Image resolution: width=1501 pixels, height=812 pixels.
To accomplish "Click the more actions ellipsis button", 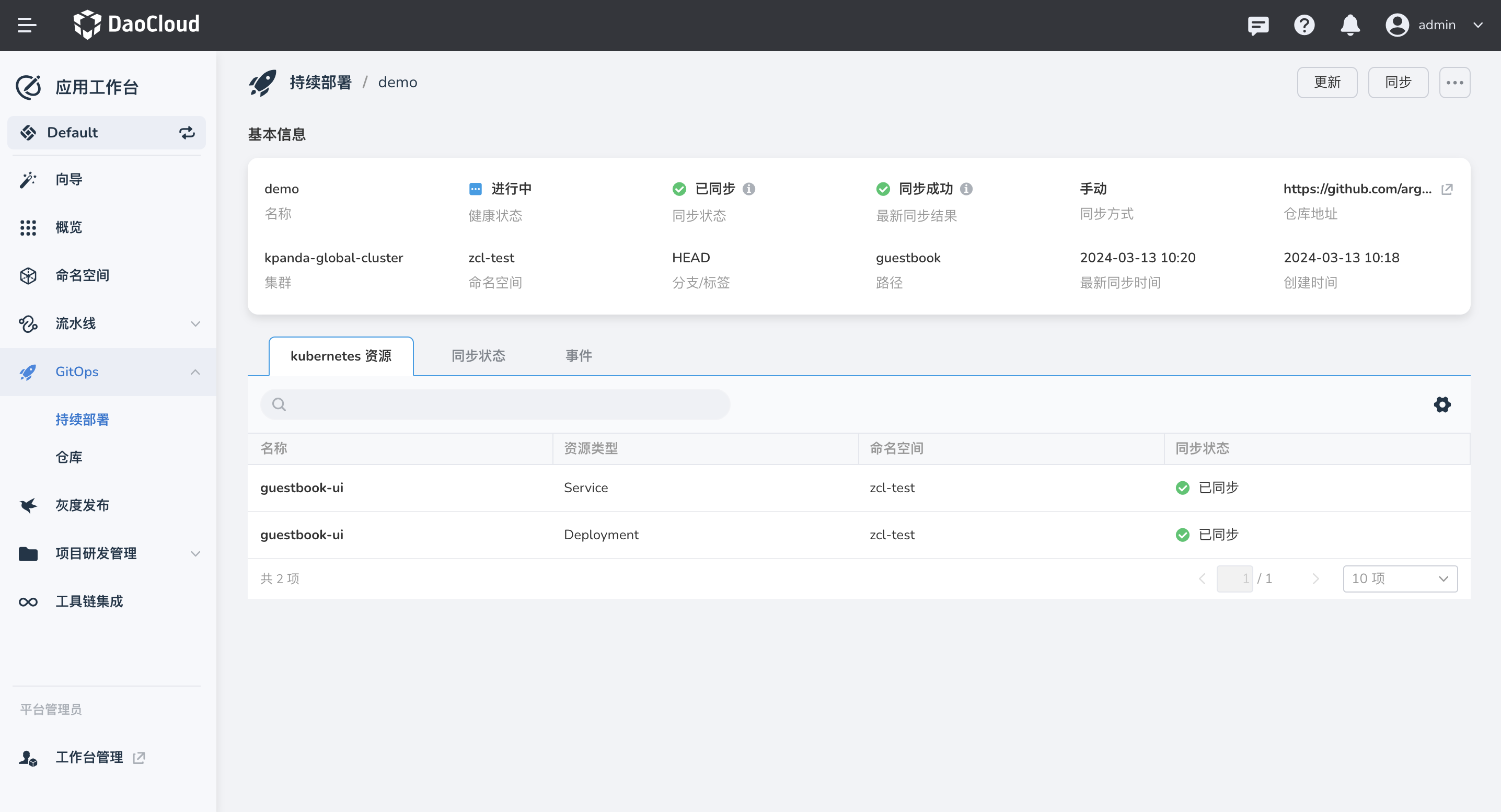I will point(1454,83).
